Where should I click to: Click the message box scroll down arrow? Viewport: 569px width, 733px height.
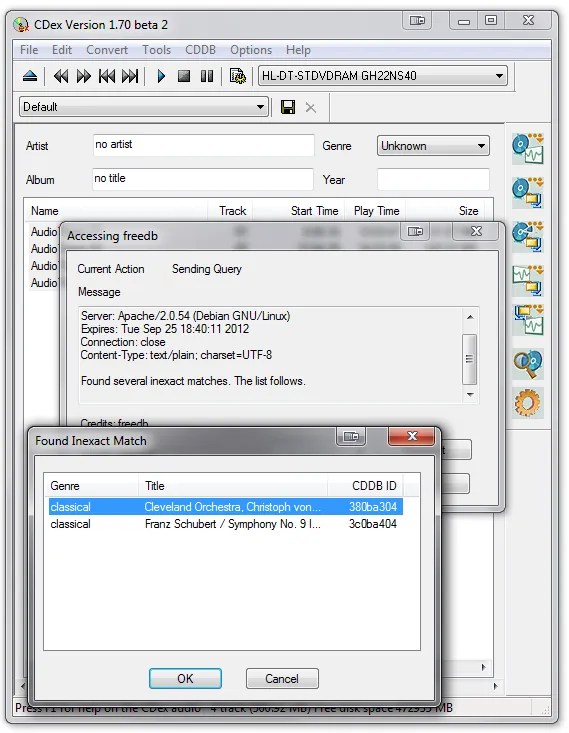(470, 395)
